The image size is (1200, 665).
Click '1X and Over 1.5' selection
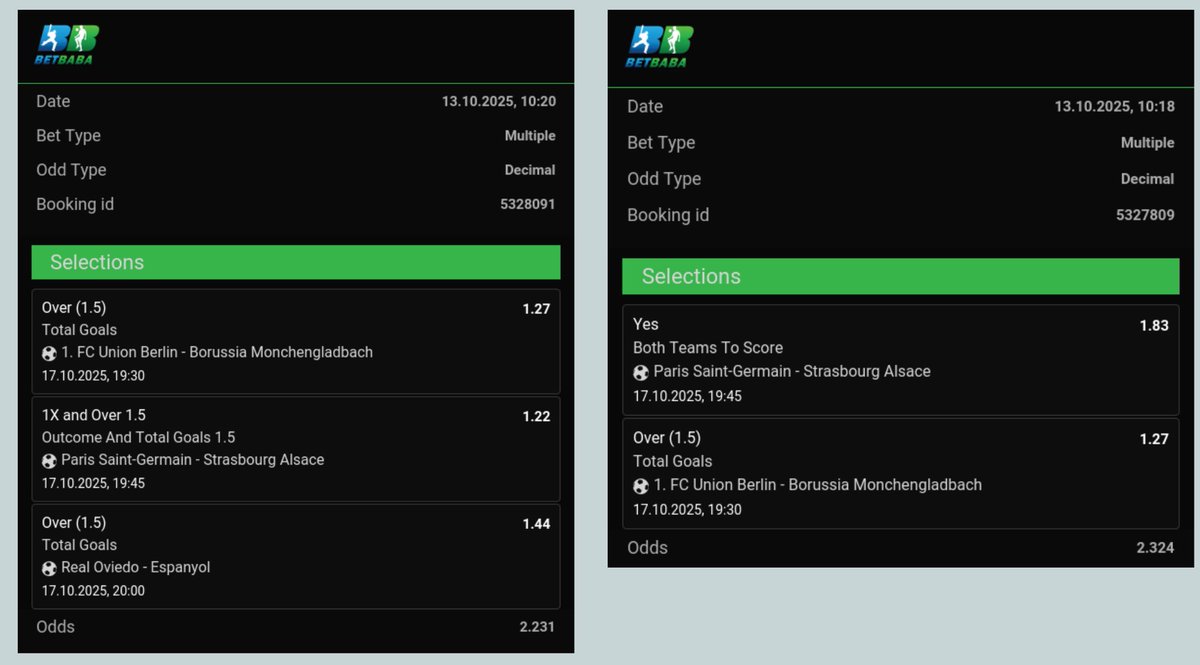pos(95,415)
